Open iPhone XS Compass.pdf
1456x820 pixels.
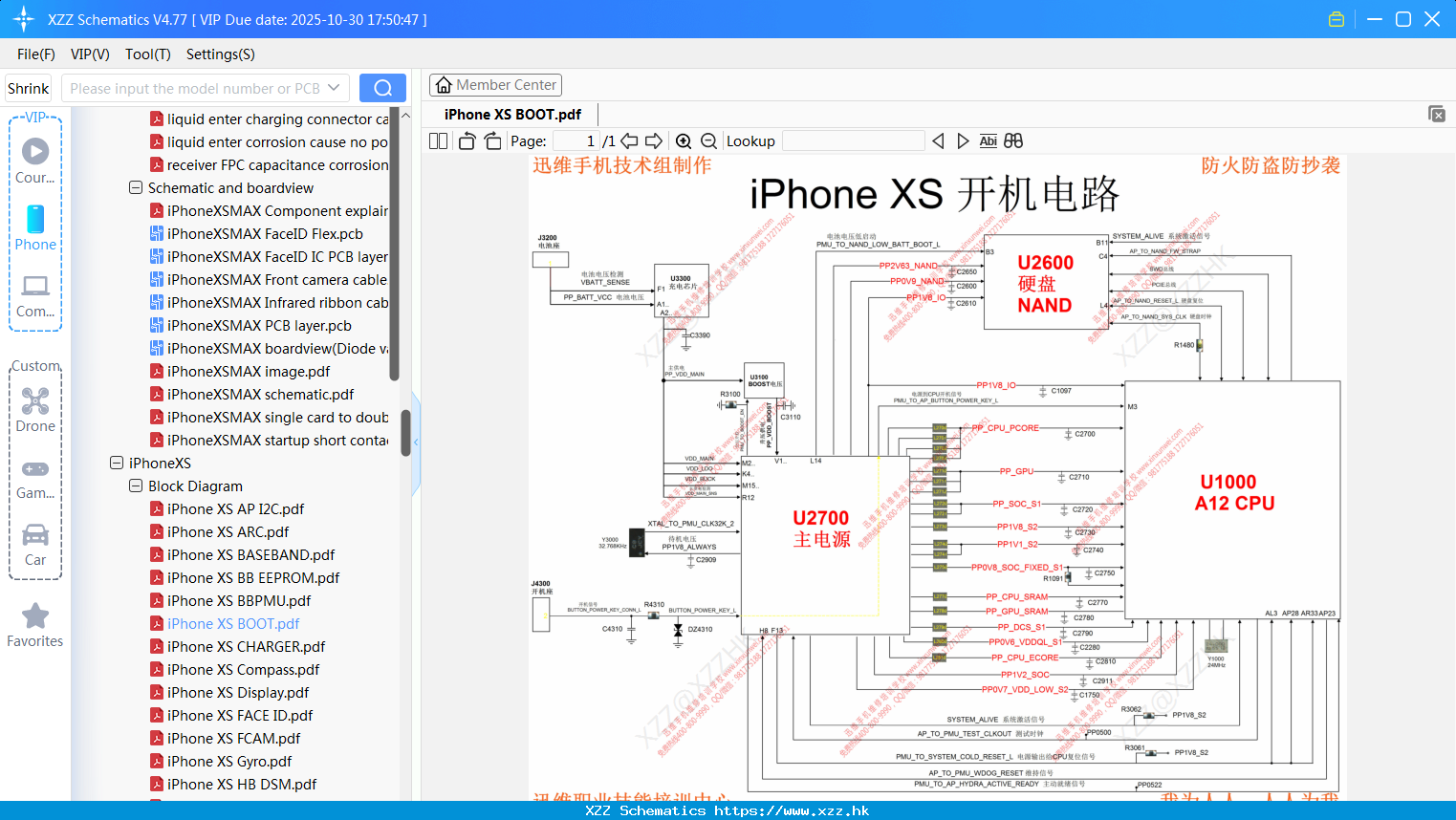pos(243,669)
